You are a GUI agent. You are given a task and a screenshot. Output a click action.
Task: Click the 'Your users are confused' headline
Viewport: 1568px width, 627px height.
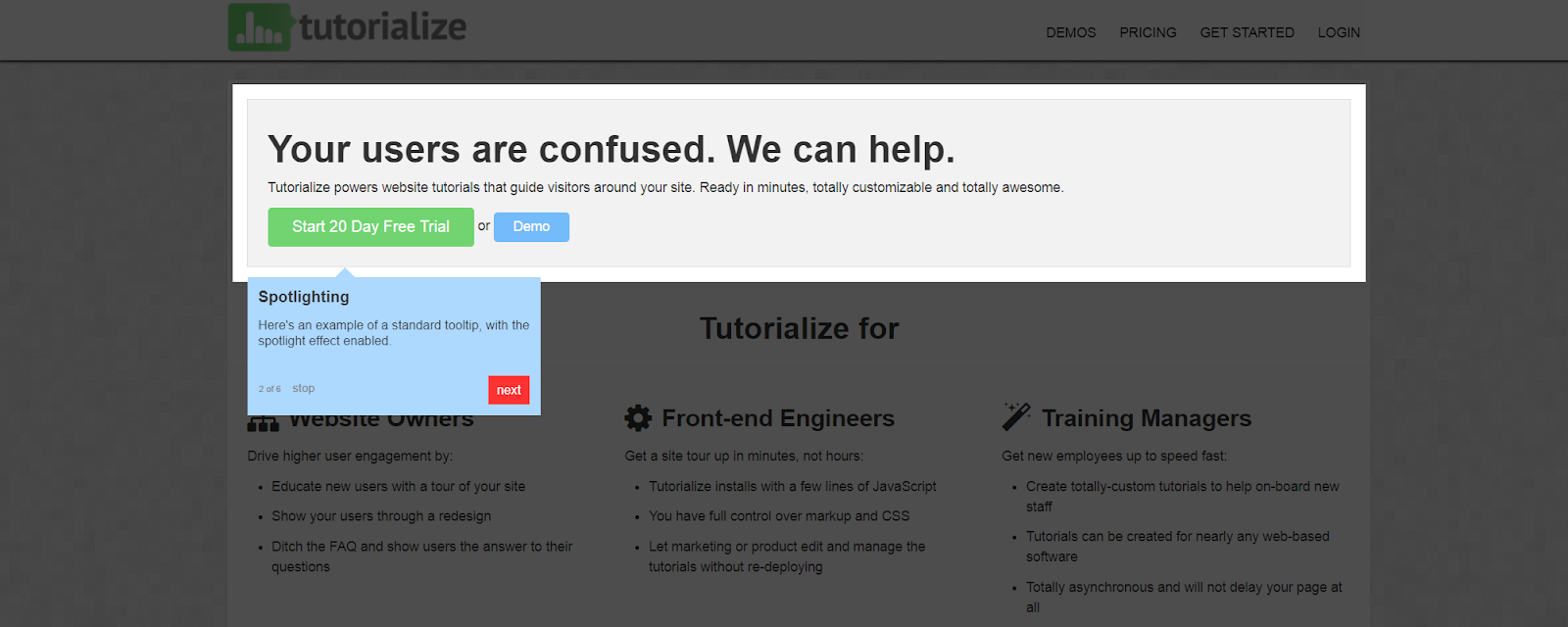[x=612, y=149]
